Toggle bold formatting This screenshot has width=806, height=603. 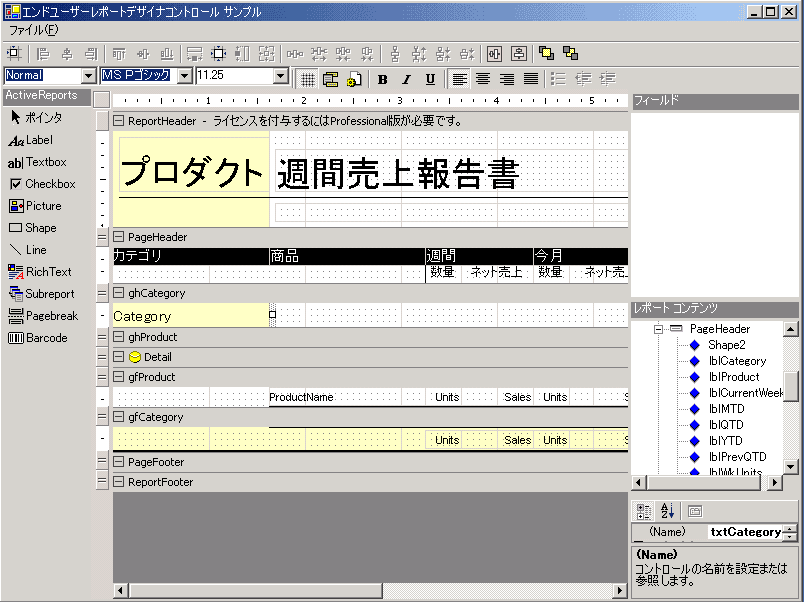tap(382, 79)
